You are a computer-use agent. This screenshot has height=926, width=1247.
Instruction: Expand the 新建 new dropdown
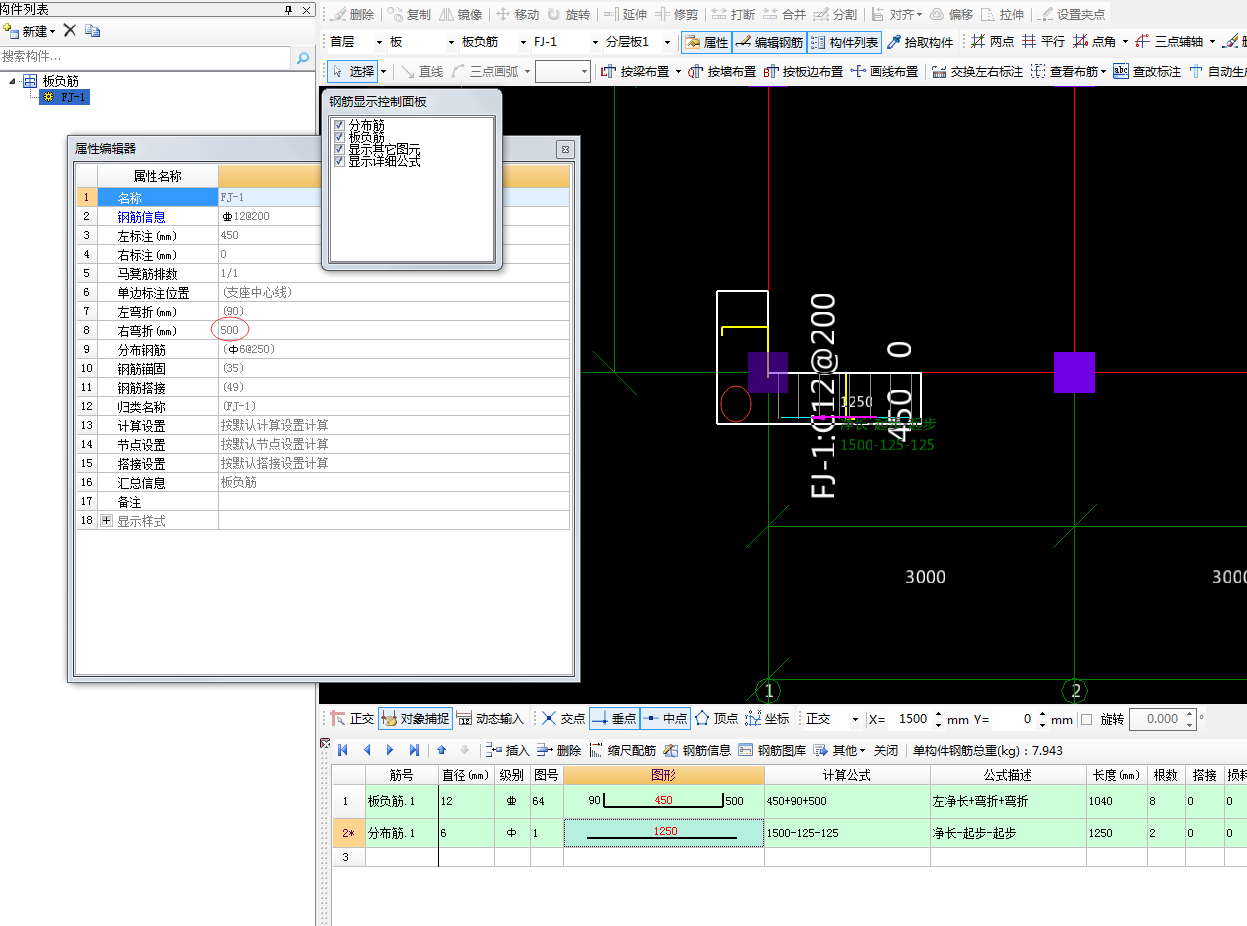click(x=53, y=31)
